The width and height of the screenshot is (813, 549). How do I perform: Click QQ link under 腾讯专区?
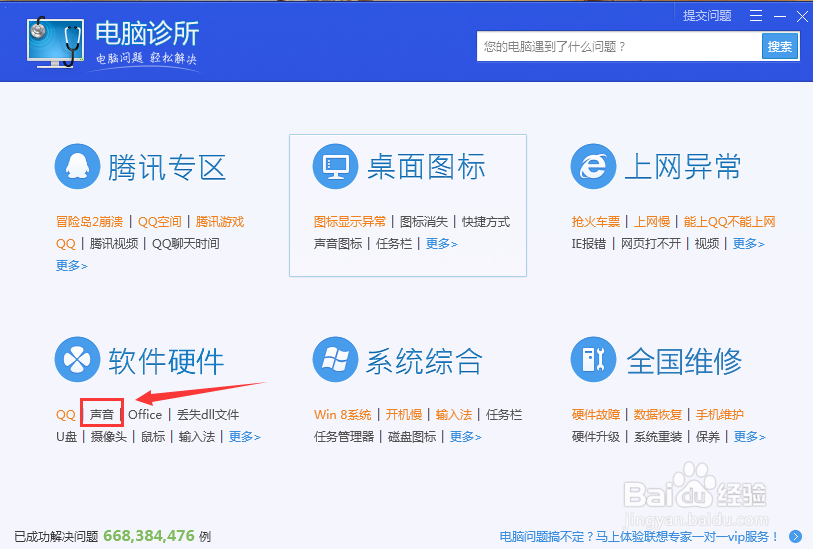[x=65, y=244]
